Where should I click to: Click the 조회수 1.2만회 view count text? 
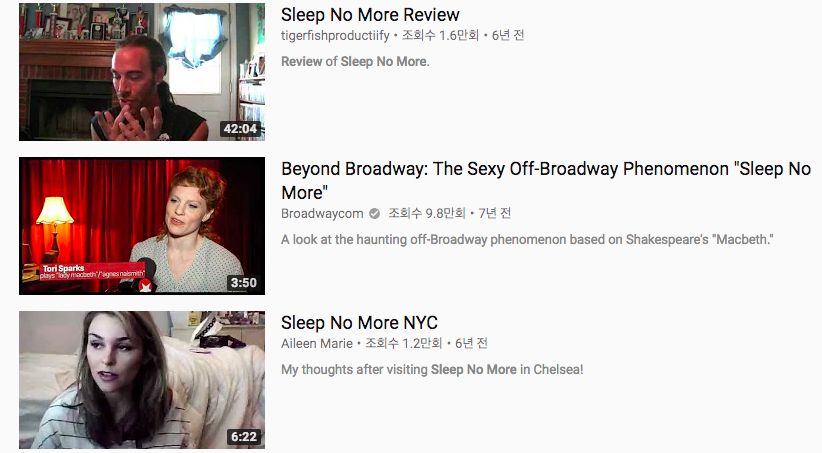click(404, 343)
